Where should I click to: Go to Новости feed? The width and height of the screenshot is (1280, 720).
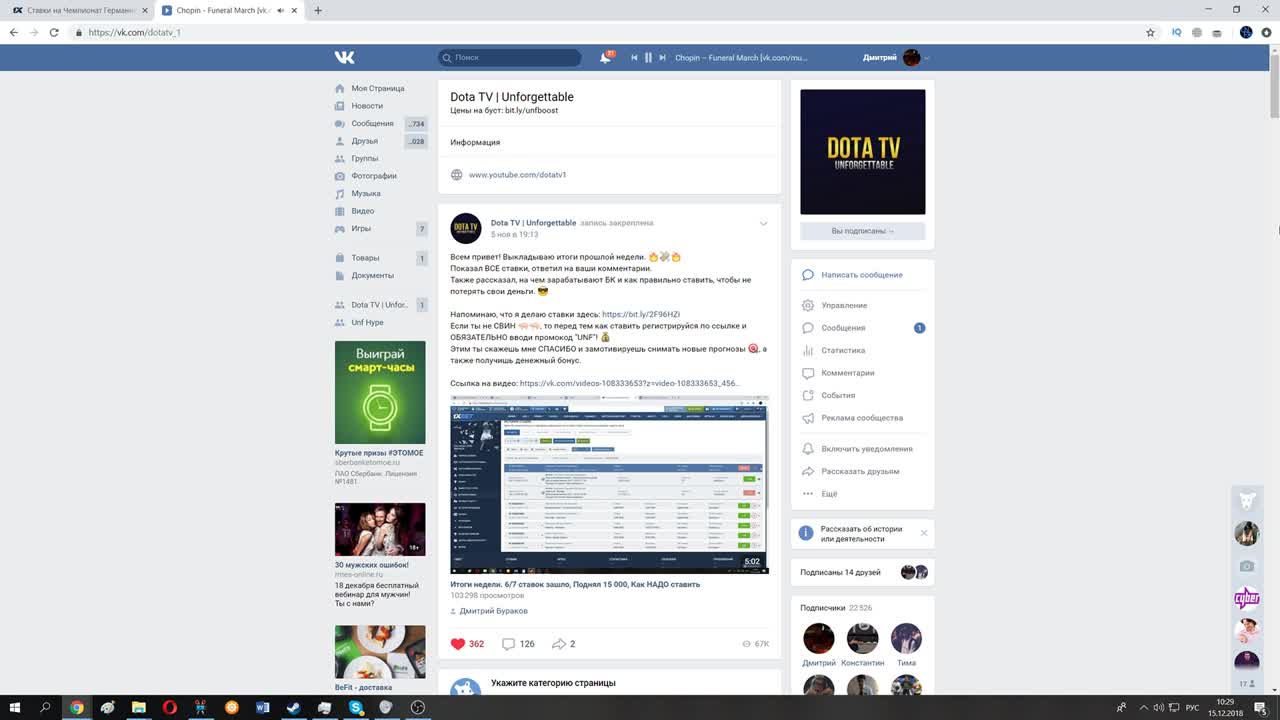click(x=367, y=106)
